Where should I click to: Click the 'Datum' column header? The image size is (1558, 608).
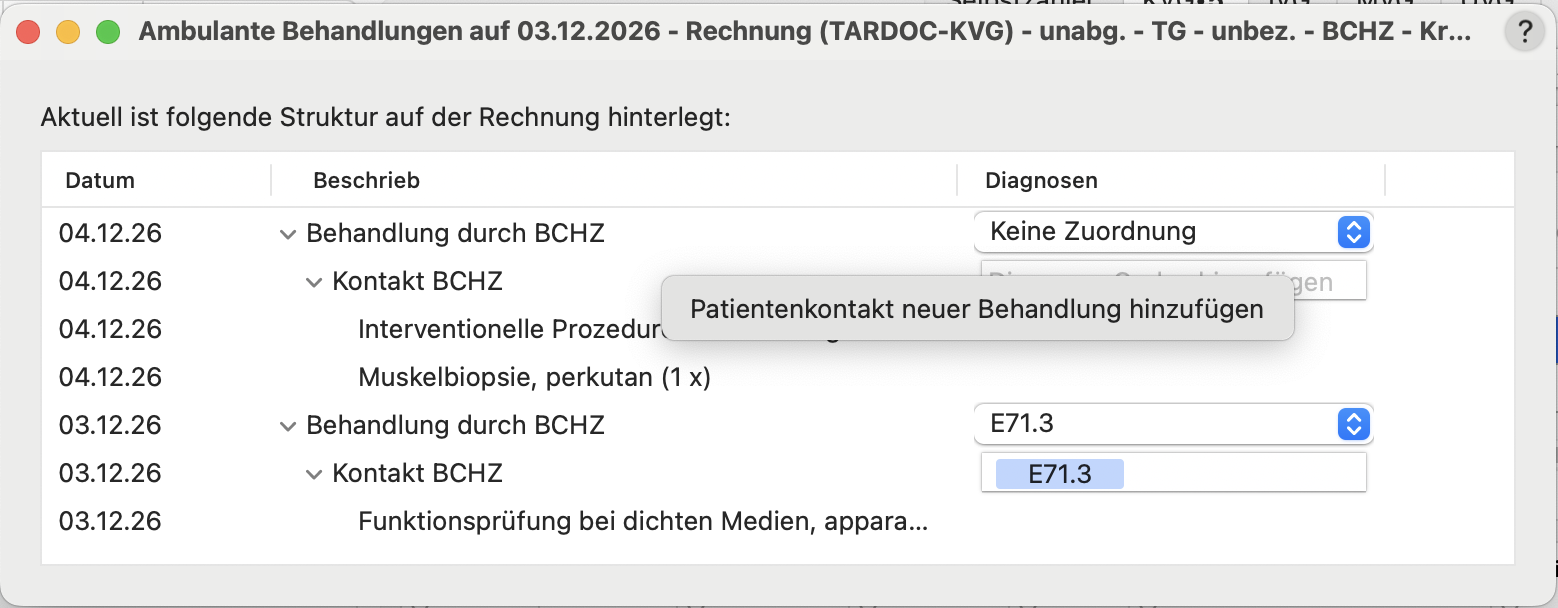pos(100,181)
